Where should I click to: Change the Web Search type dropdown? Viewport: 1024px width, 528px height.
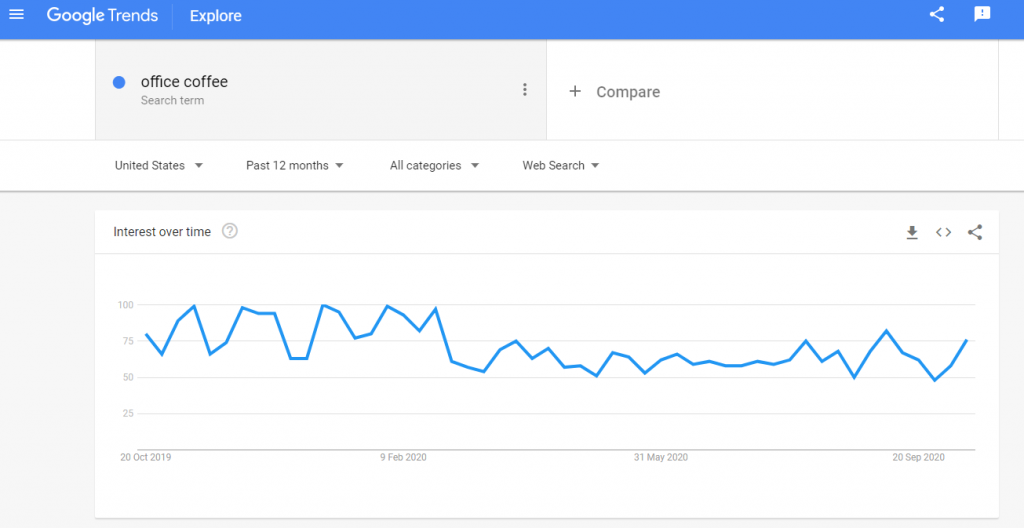pyautogui.click(x=560, y=166)
